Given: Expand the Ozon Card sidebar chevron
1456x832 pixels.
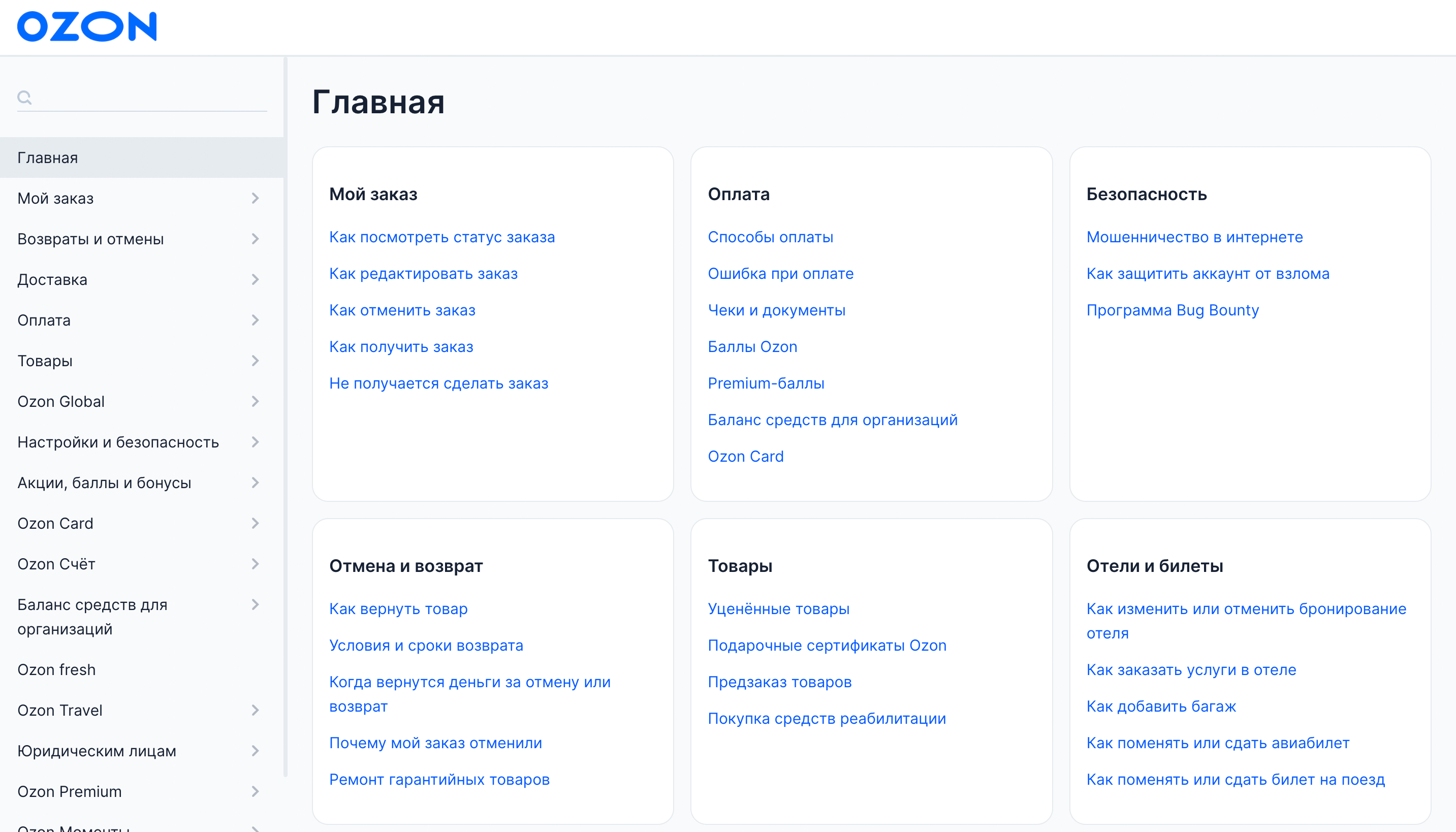Looking at the screenshot, I should [x=256, y=523].
